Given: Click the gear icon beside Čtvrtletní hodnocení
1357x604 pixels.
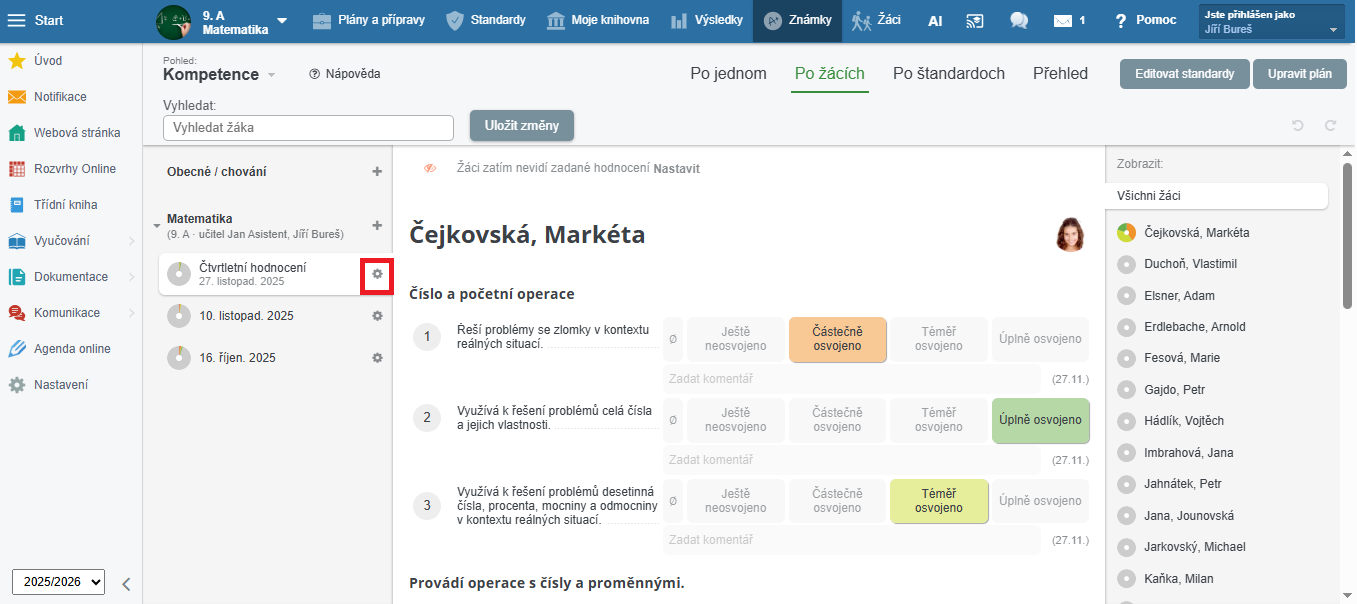Looking at the screenshot, I should pyautogui.click(x=377, y=274).
